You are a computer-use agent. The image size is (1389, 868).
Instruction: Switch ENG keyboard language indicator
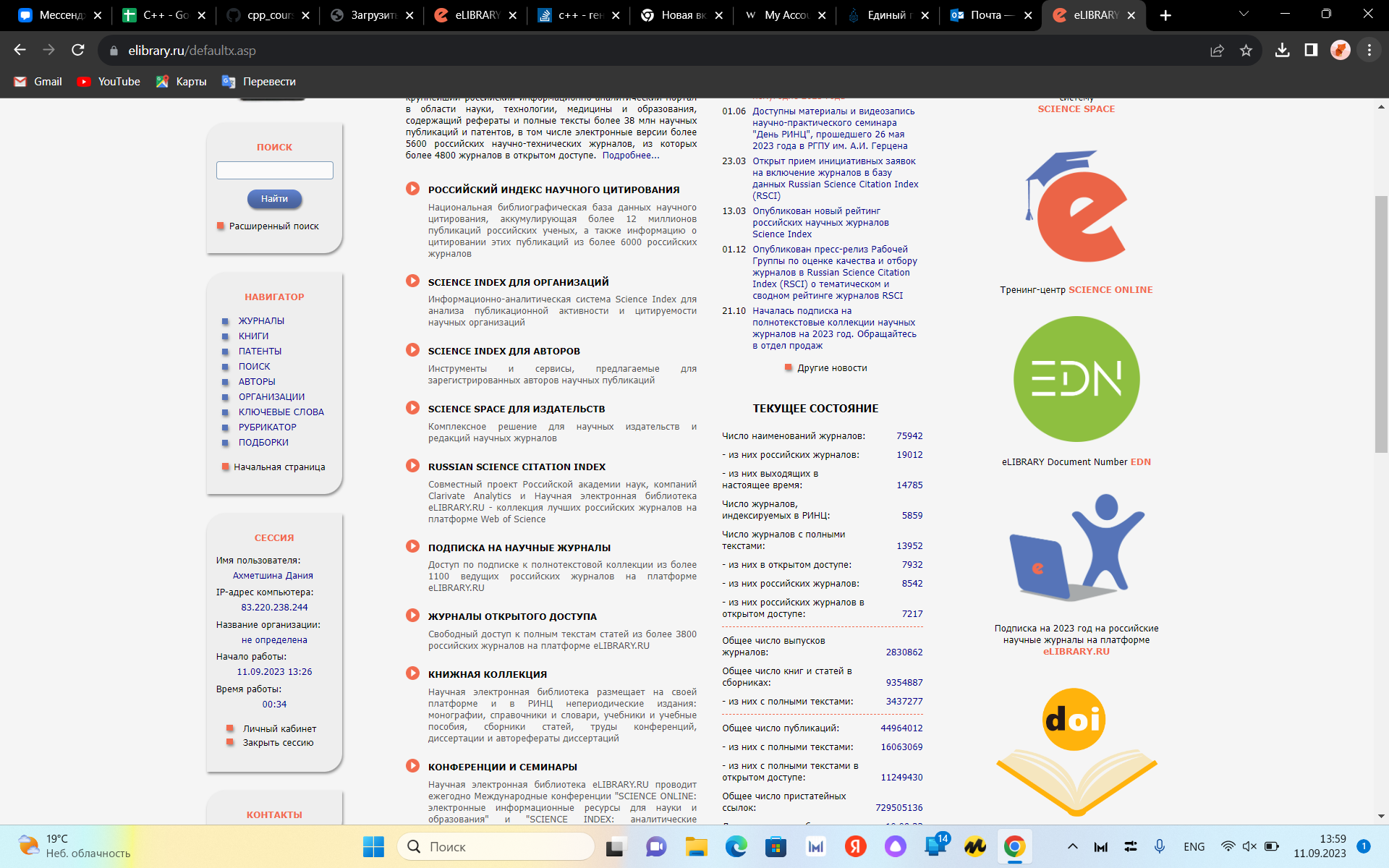tap(1194, 846)
